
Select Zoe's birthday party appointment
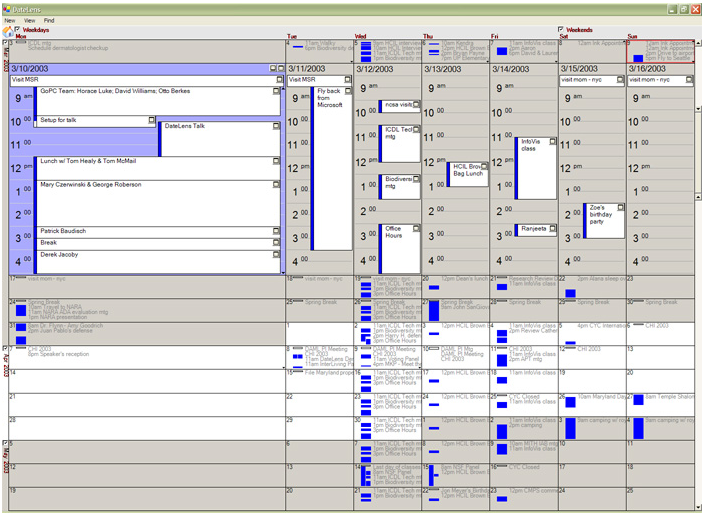(604, 221)
